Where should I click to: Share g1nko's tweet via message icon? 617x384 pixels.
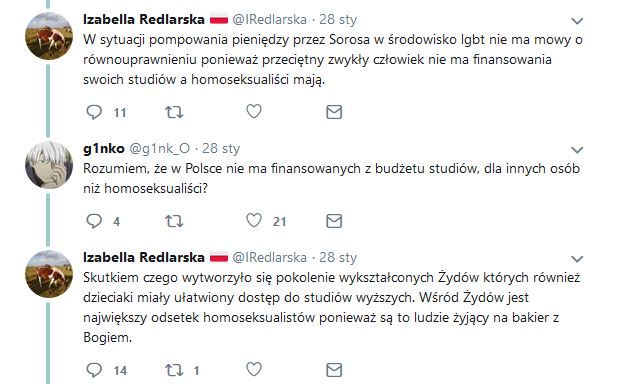(334, 221)
